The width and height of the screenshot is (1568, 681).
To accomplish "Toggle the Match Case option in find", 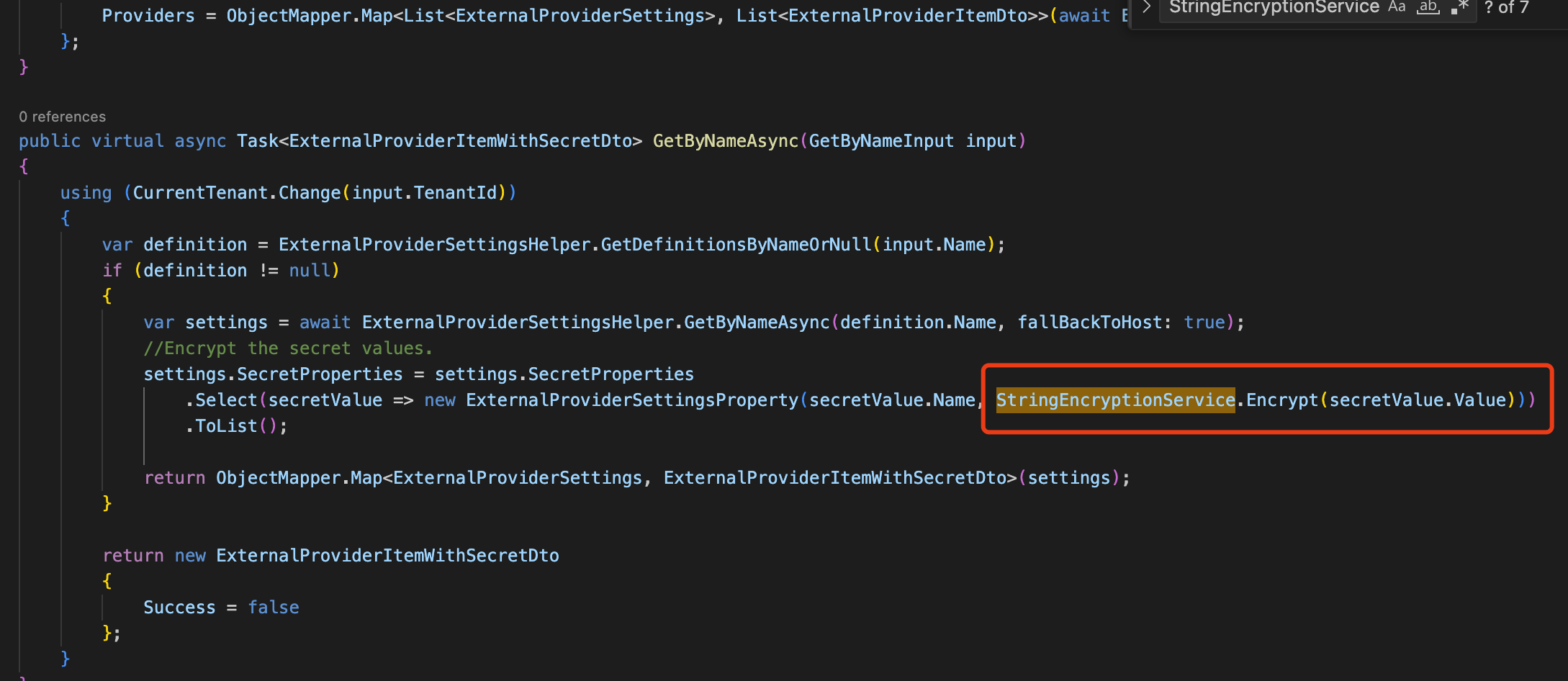I will click(x=1397, y=7).
